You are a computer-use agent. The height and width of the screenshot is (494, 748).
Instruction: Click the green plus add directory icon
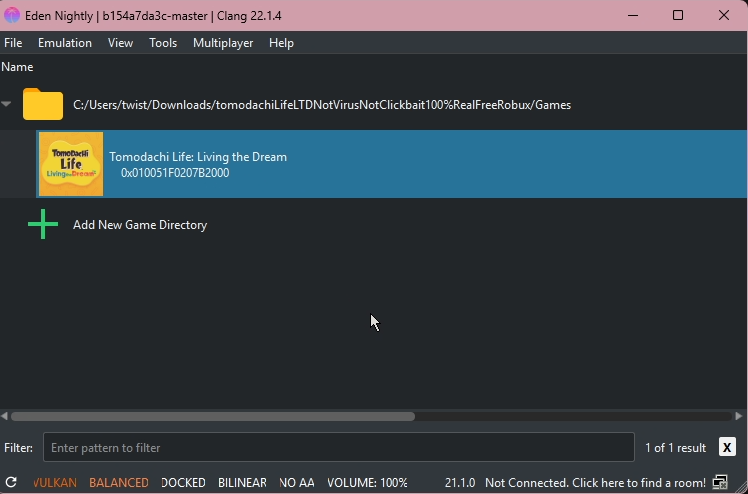tap(43, 224)
